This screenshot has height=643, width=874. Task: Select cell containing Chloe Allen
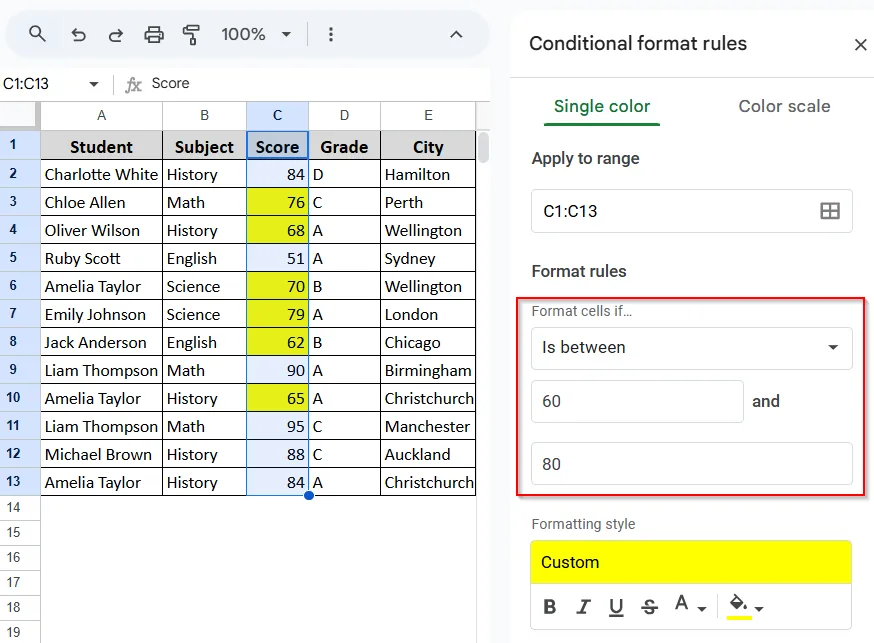101,202
